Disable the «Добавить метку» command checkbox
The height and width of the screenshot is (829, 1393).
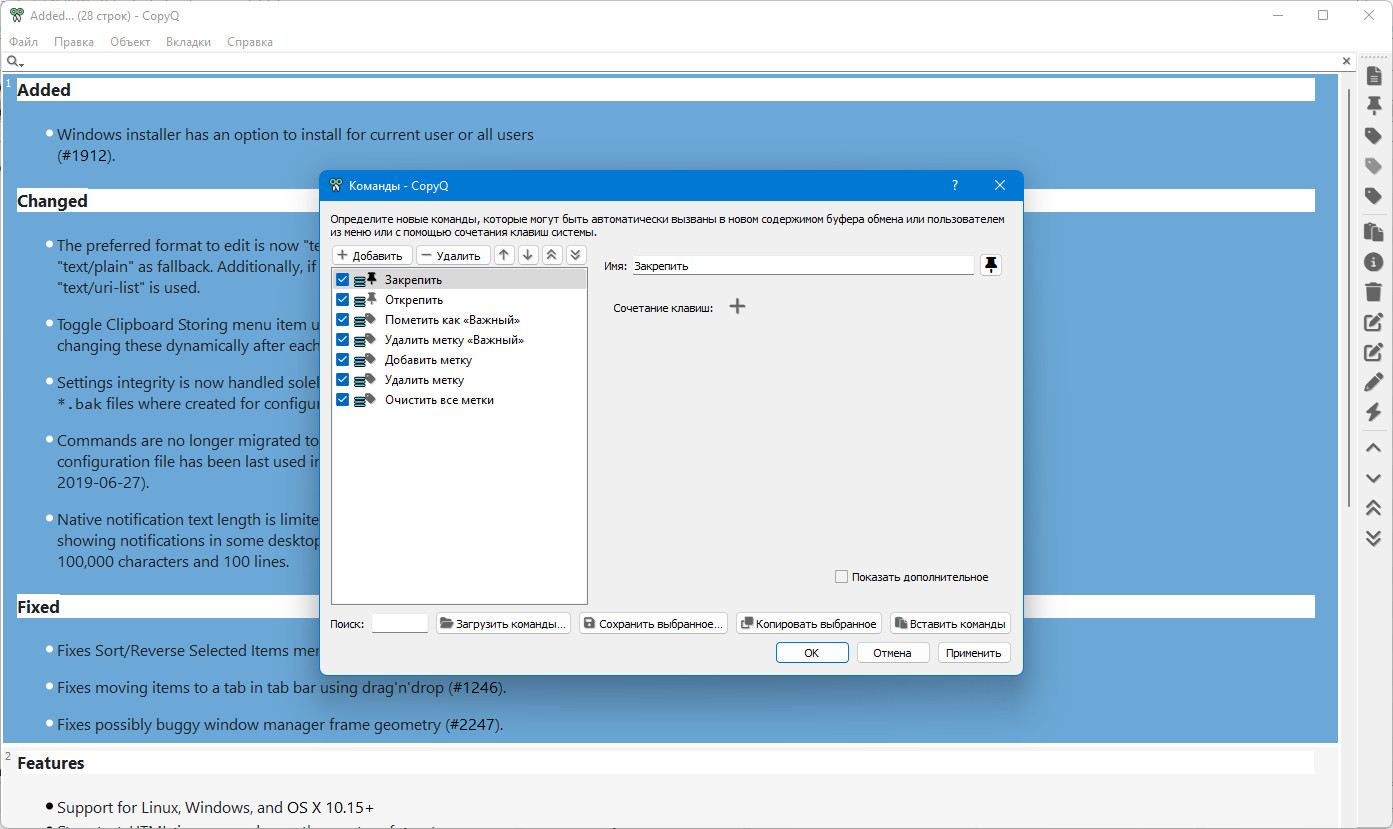point(343,360)
